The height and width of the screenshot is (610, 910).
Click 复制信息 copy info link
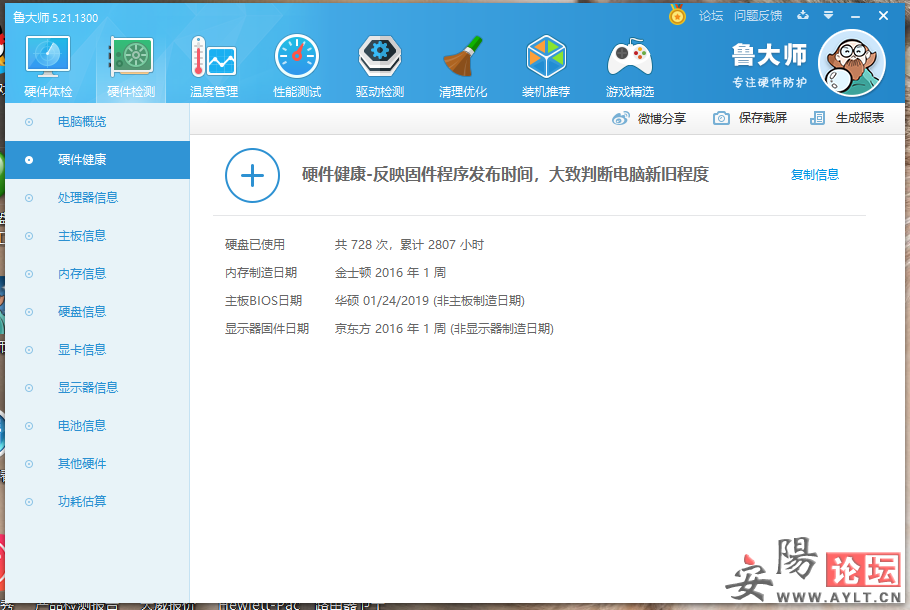point(815,175)
